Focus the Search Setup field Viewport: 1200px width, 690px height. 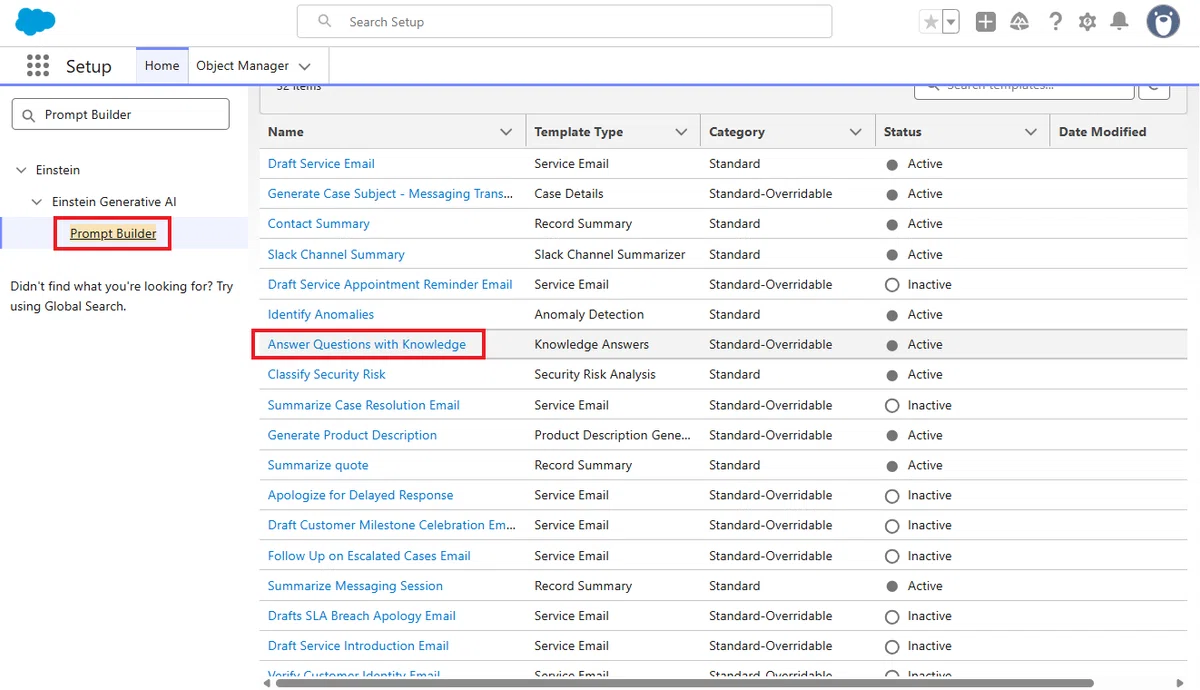(564, 22)
